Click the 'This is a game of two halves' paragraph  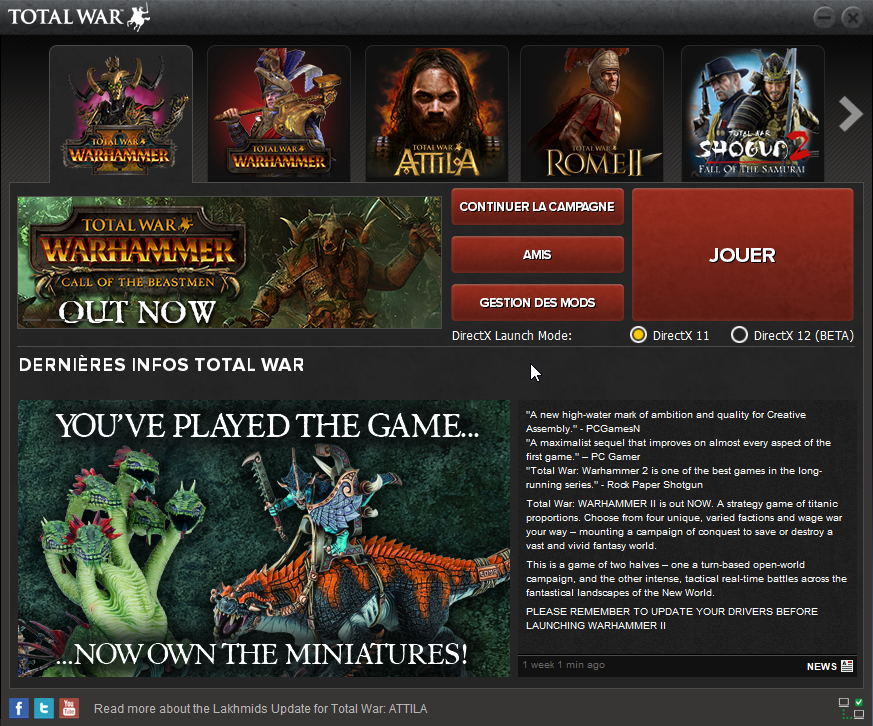point(686,579)
